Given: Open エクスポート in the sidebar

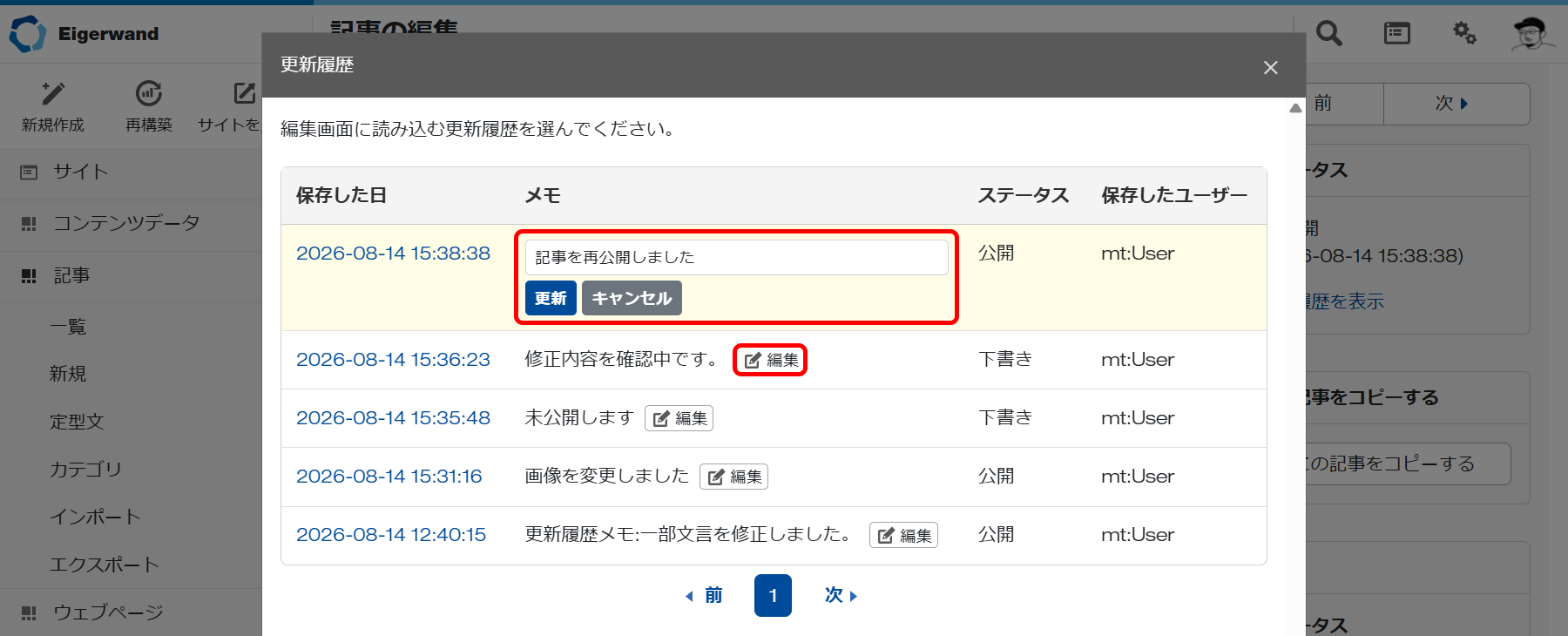Looking at the screenshot, I should coord(105,565).
